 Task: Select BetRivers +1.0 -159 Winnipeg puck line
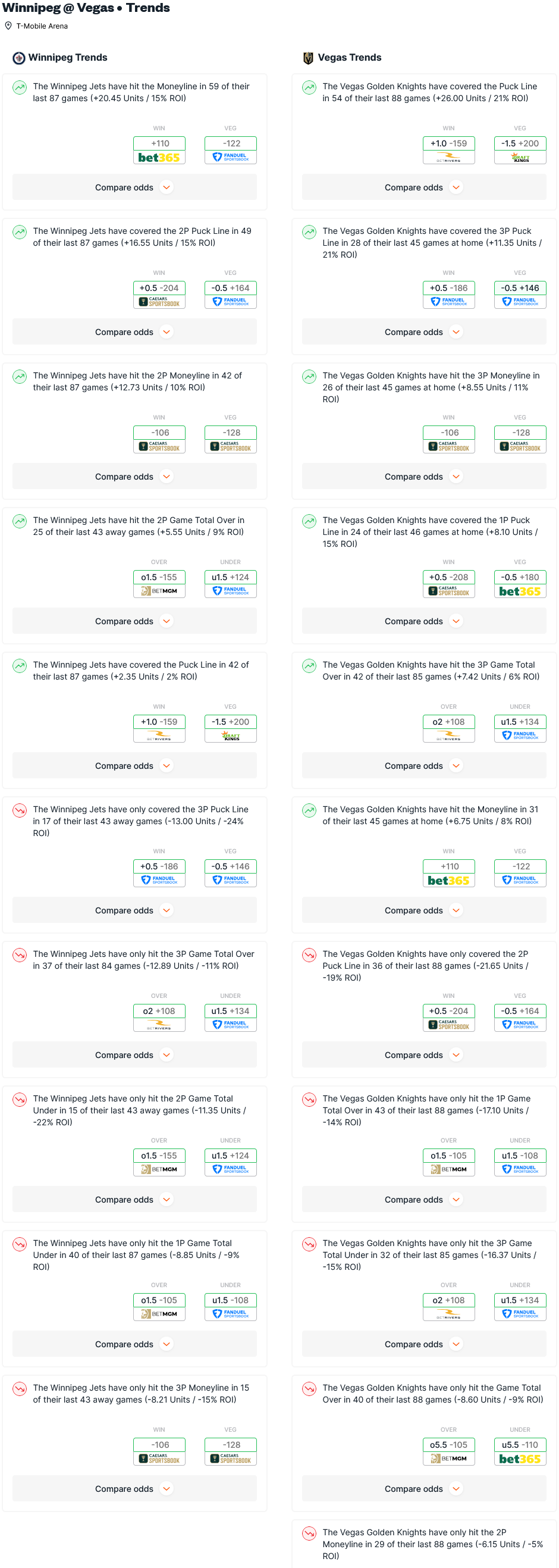click(449, 151)
